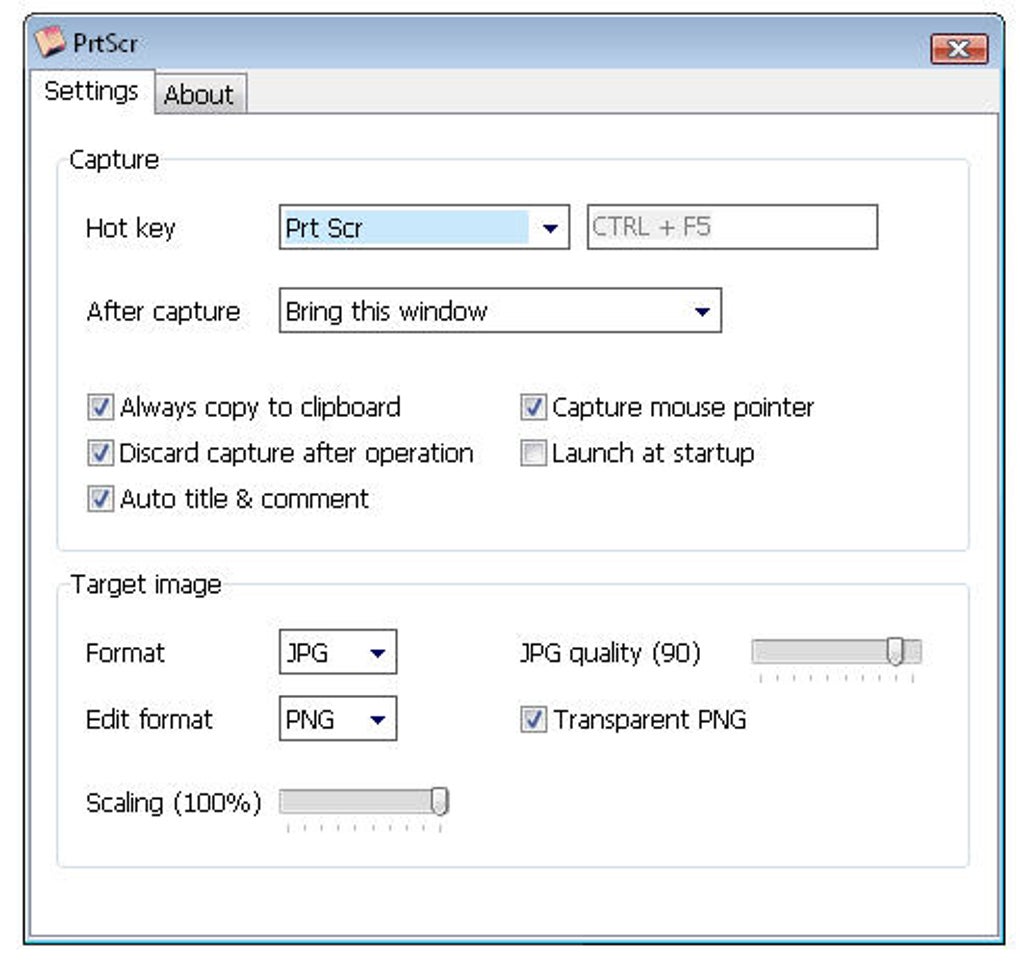Click the CTRL + F5 hotkey field
1020x964 pixels.
tap(732, 227)
